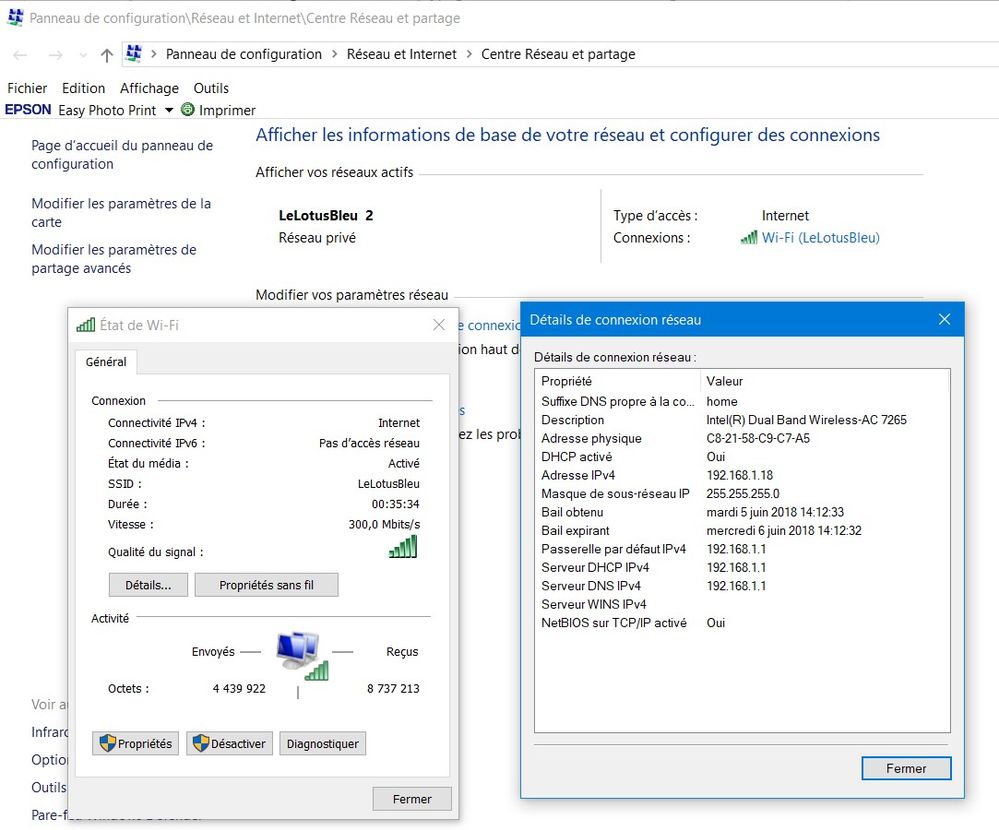Open the Edition menu
This screenshot has width=999, height=830.
[x=83, y=88]
